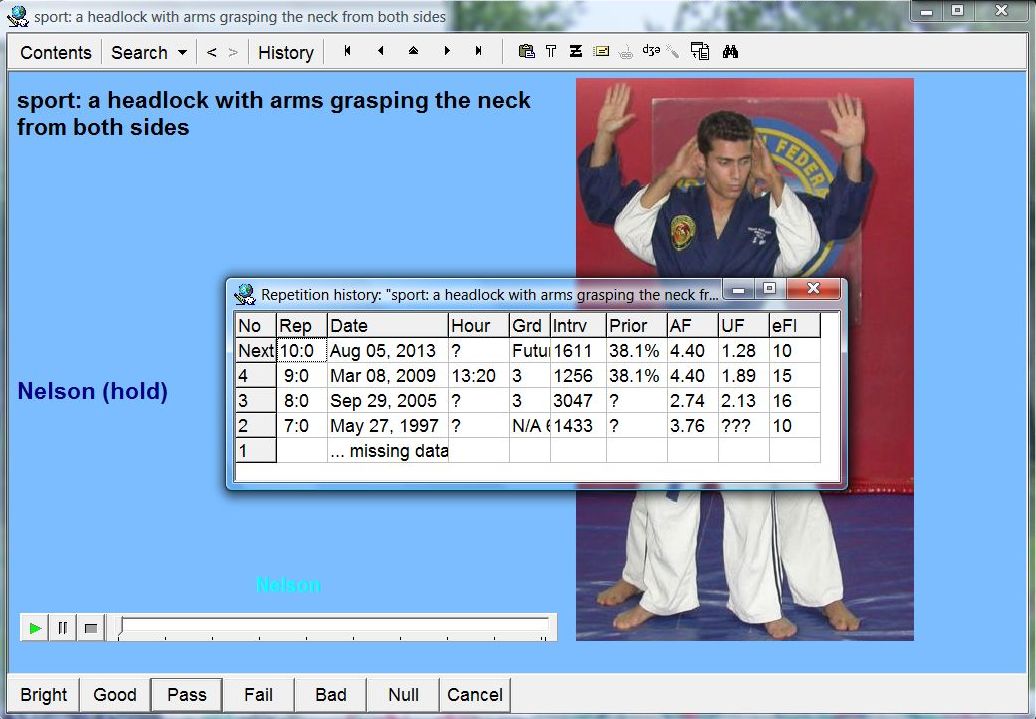
Task: Close the Repetition history window
Action: [813, 289]
